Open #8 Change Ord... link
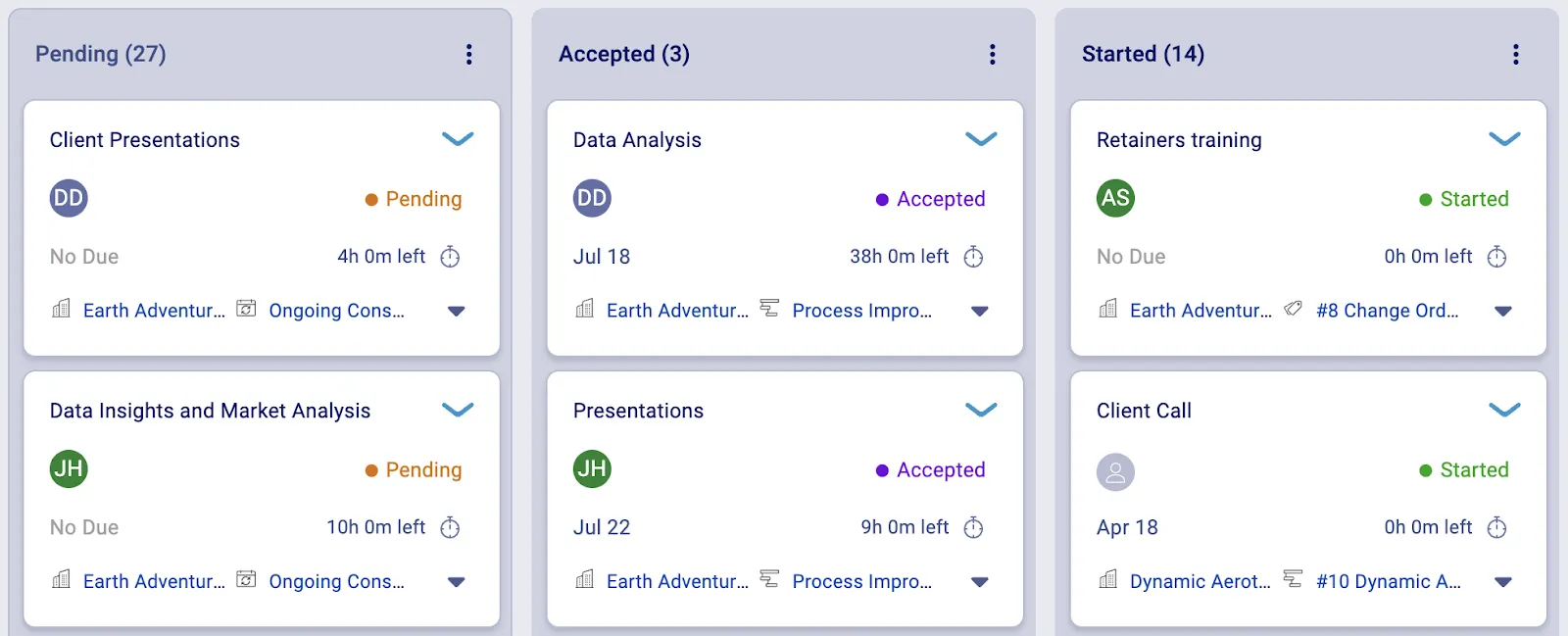Viewport: 1568px width, 636px height. (1387, 311)
